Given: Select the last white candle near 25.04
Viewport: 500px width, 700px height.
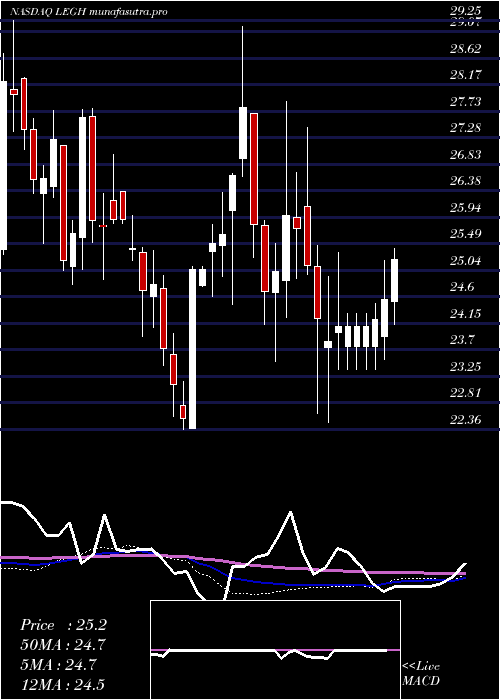Looking at the screenshot, I should [394, 280].
